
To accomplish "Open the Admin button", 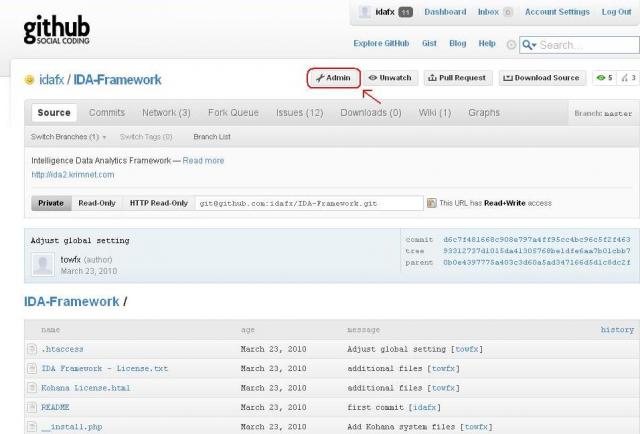I will pos(333,78).
